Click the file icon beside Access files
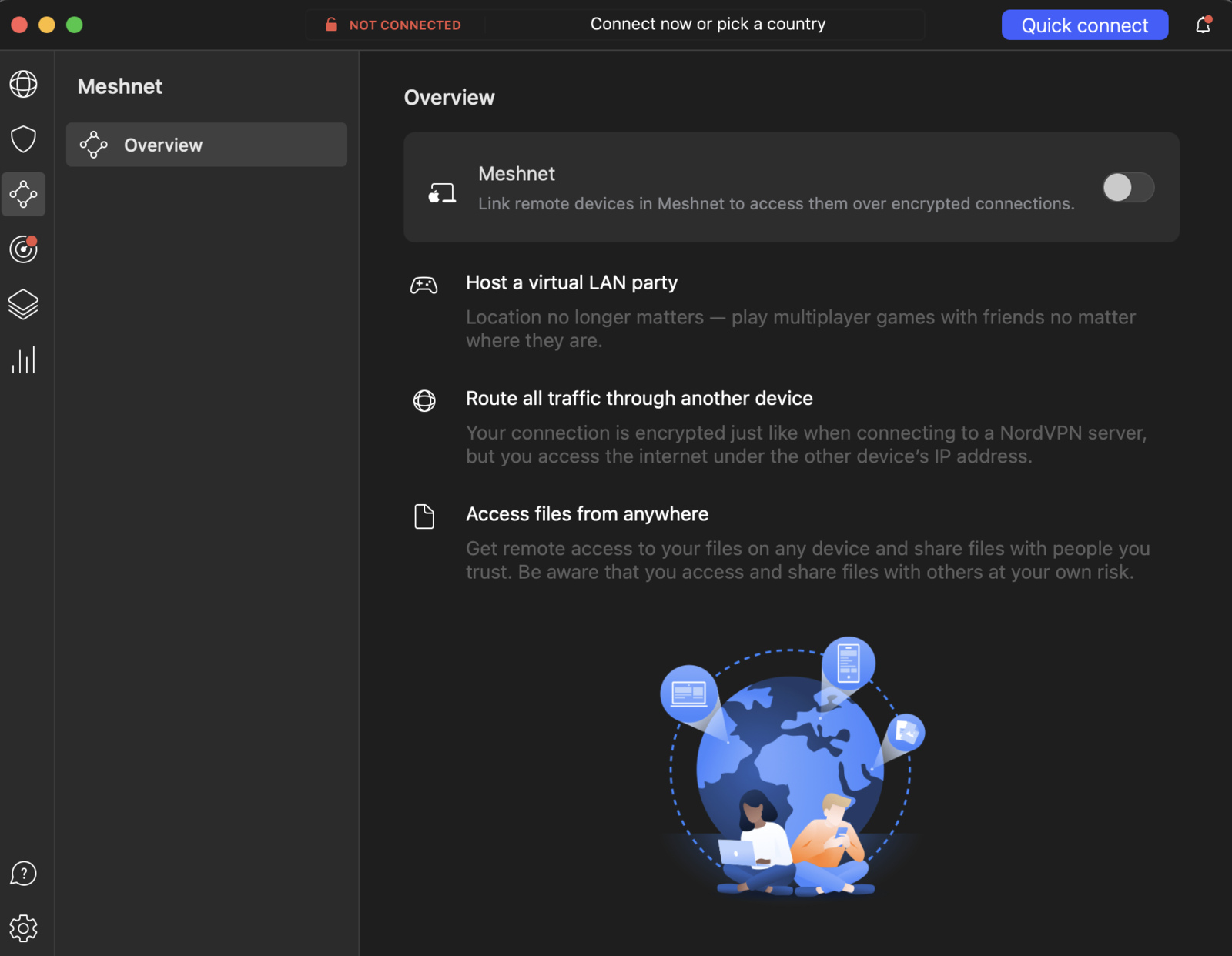 (x=424, y=516)
